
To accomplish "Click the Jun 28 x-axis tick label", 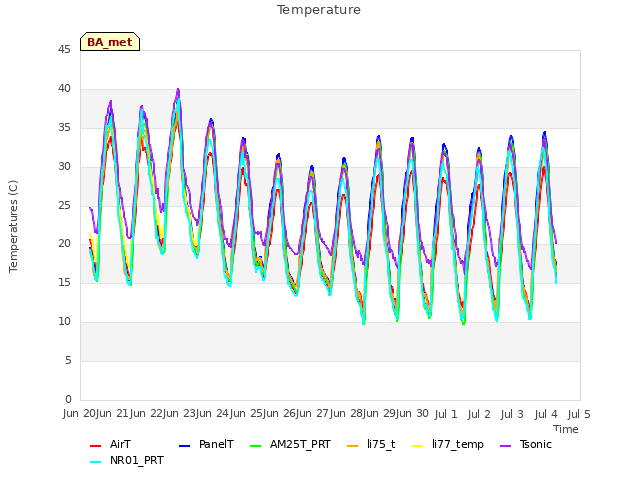I will coord(346,414).
